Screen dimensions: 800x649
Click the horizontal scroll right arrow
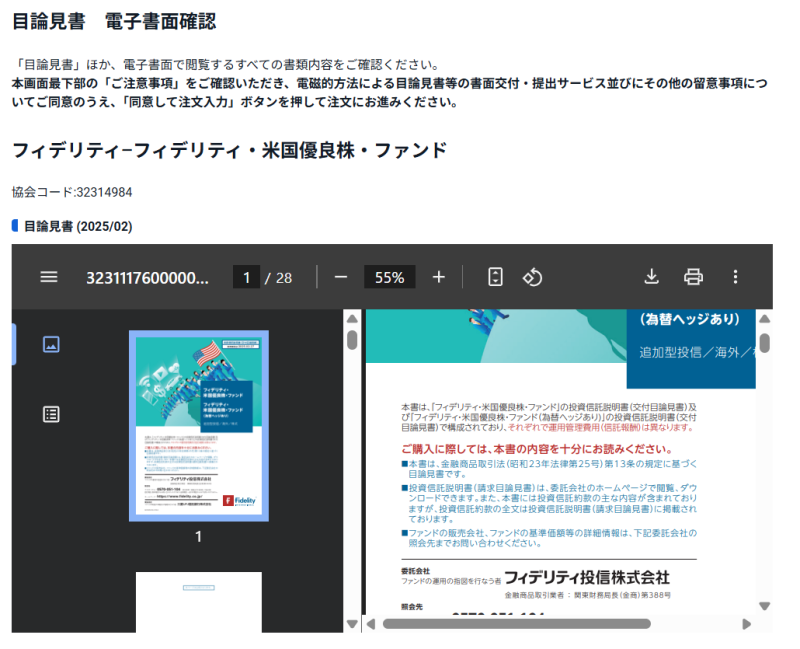click(746, 623)
